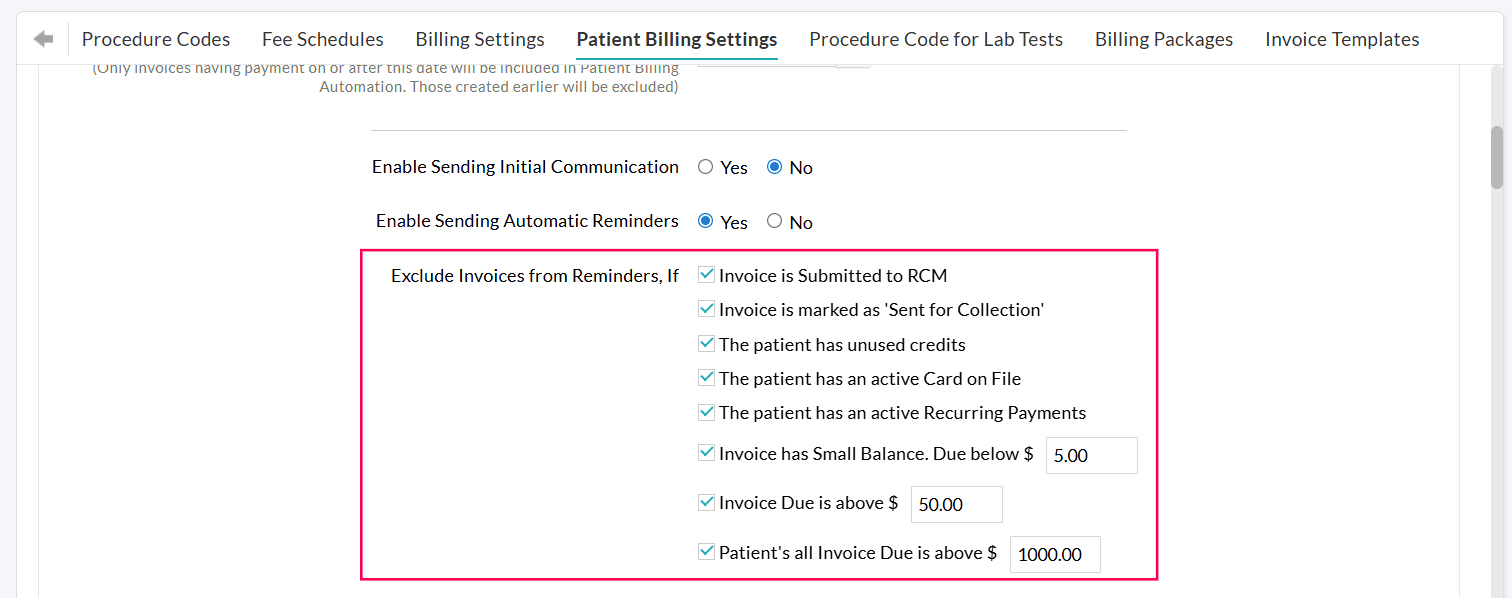Open the Procedure Code for Lab Tests tab
Viewport: 1512px width, 598px height.
pyautogui.click(x=935, y=39)
